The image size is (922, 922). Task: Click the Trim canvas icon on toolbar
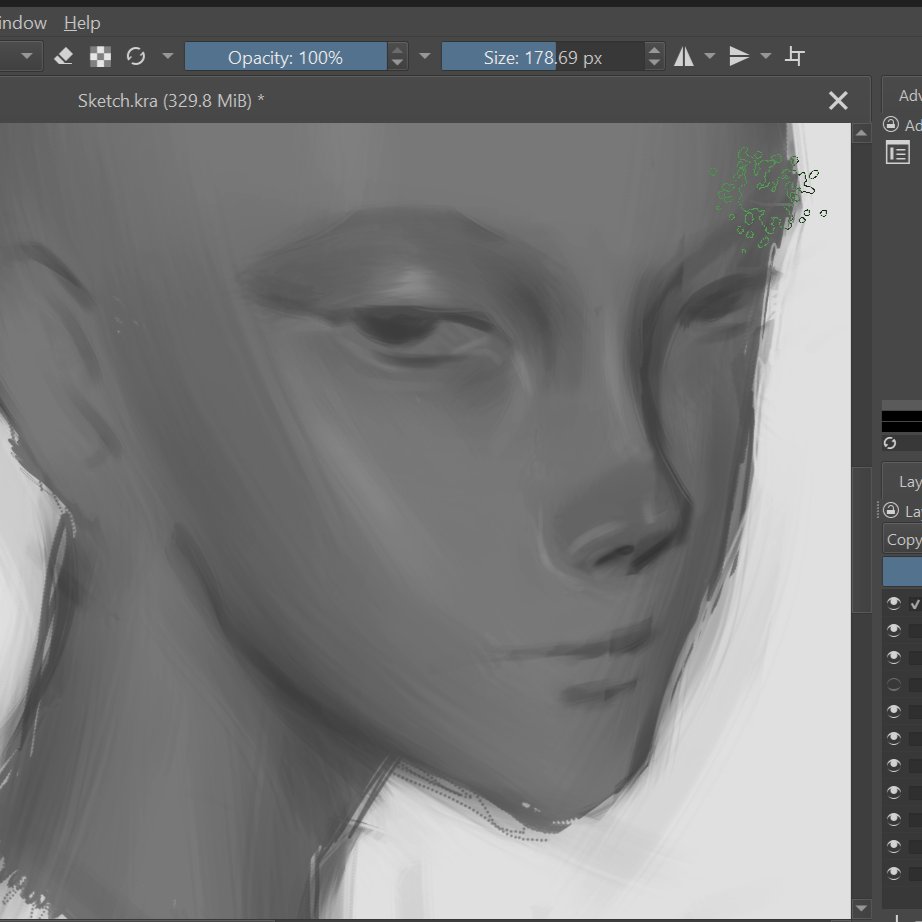(795, 57)
